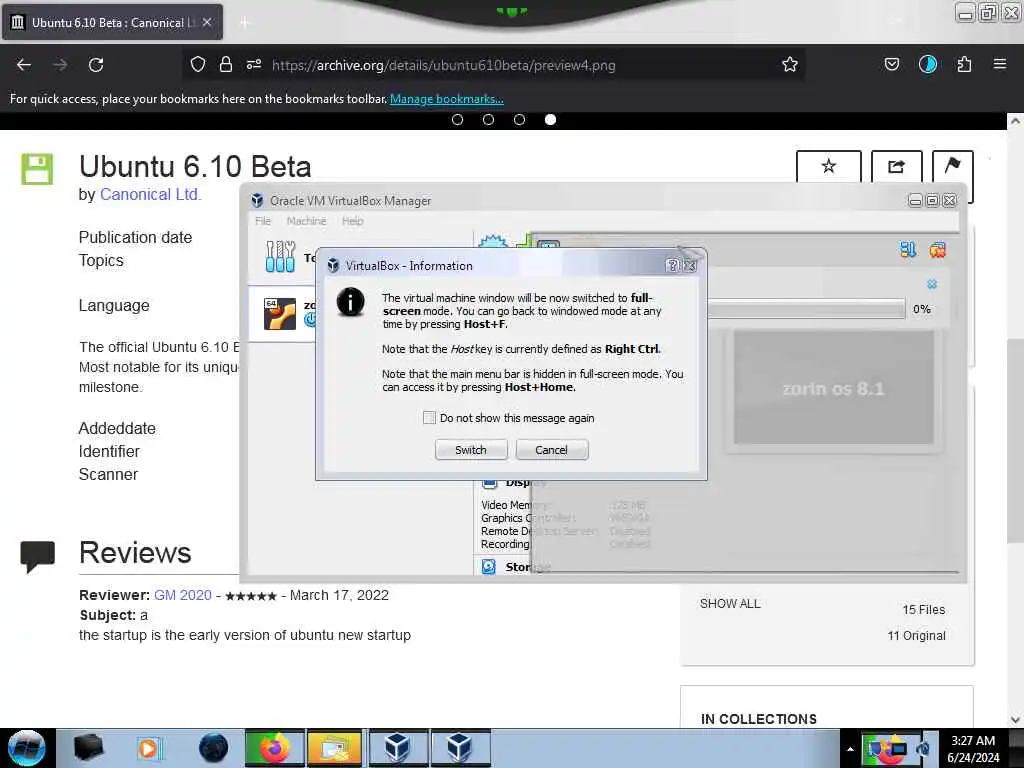Click the padlock site security icon

tap(226, 64)
